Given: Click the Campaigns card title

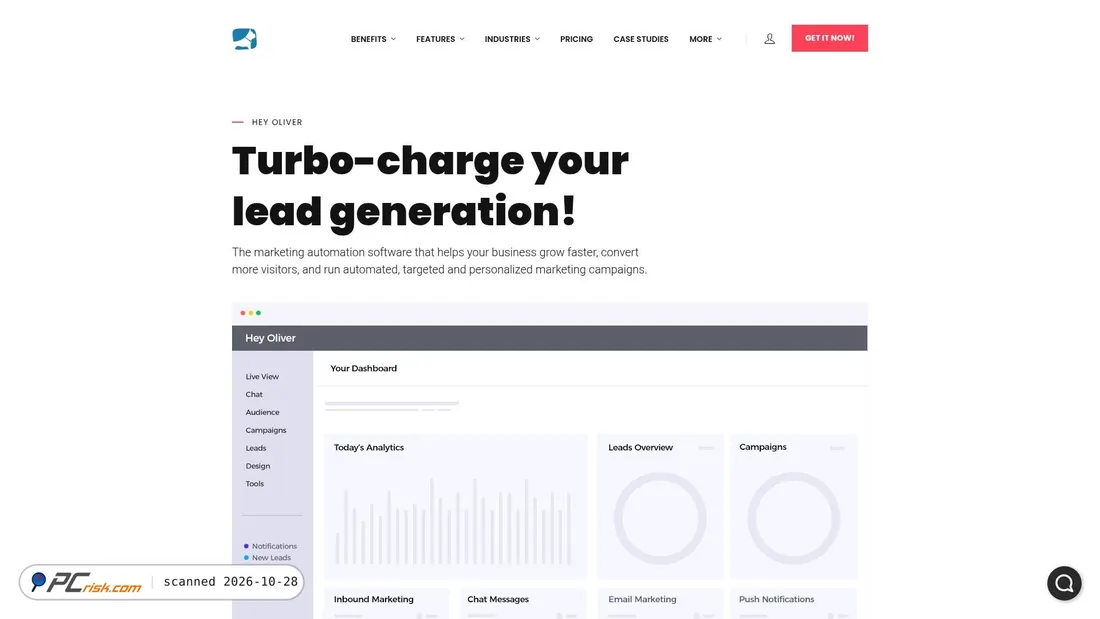Looking at the screenshot, I should pyautogui.click(x=763, y=447).
